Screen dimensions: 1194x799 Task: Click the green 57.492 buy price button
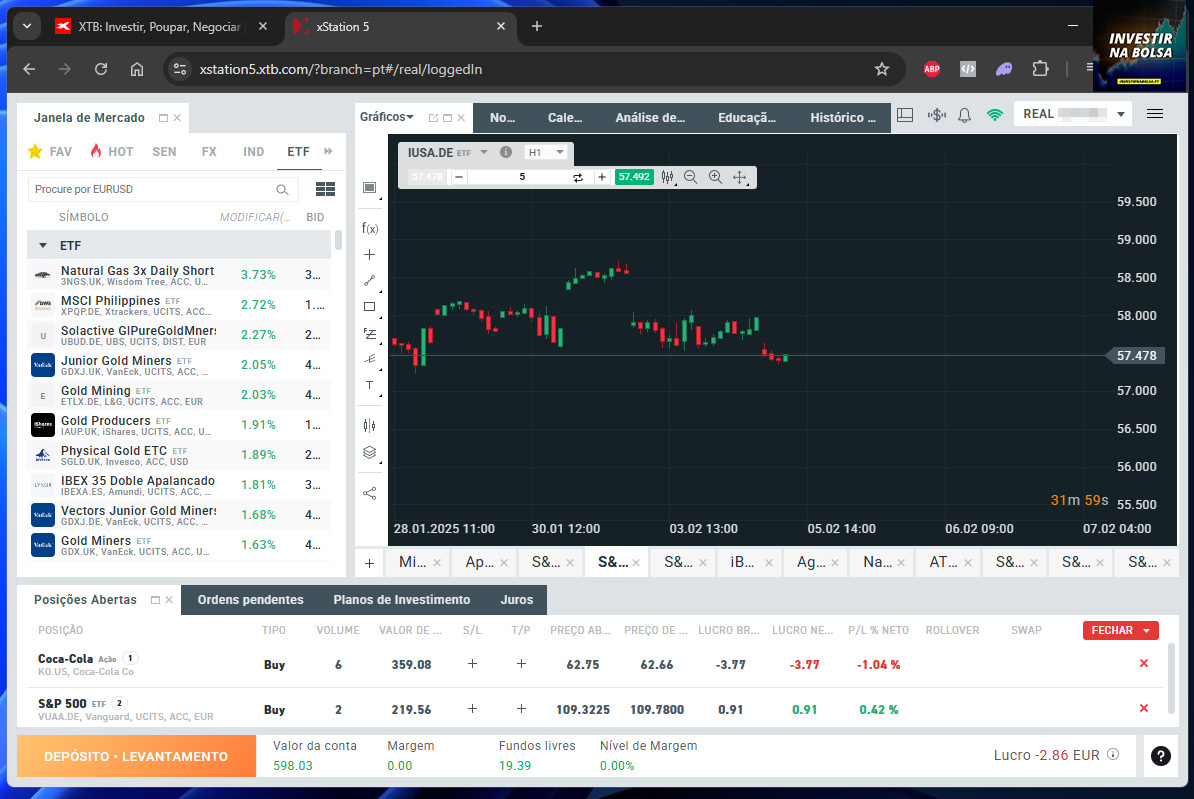634,177
